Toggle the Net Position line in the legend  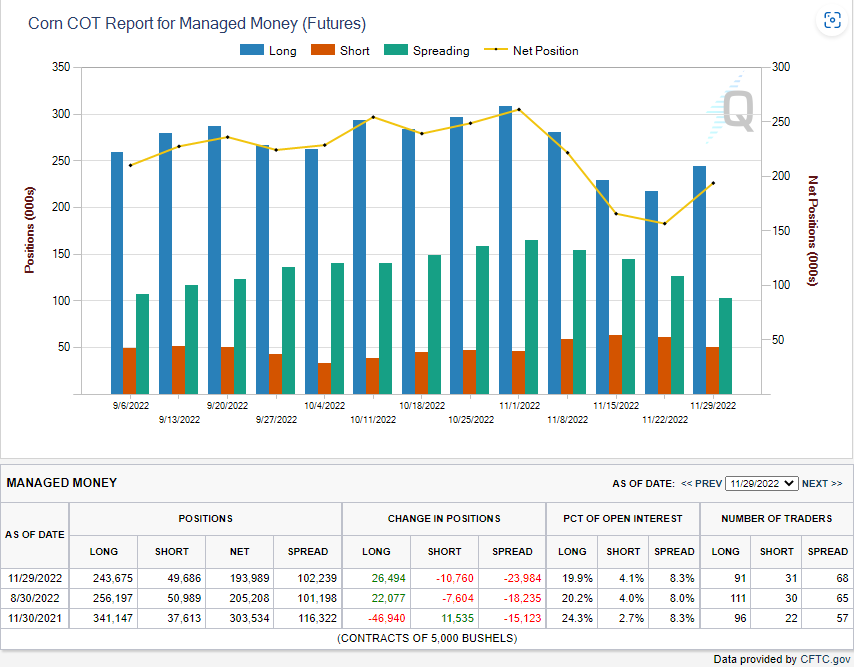(532, 51)
